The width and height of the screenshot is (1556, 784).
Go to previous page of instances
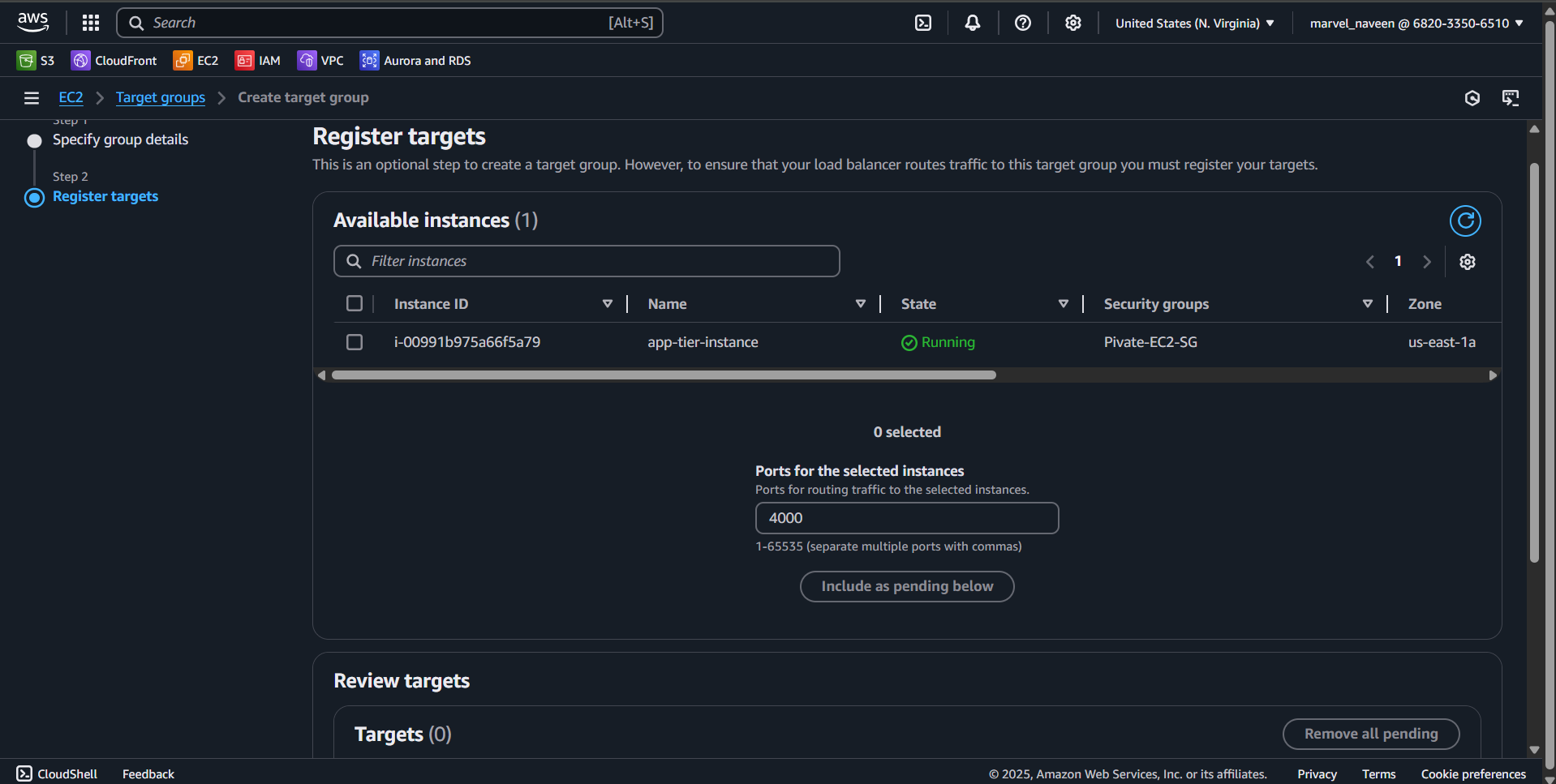pos(1370,262)
